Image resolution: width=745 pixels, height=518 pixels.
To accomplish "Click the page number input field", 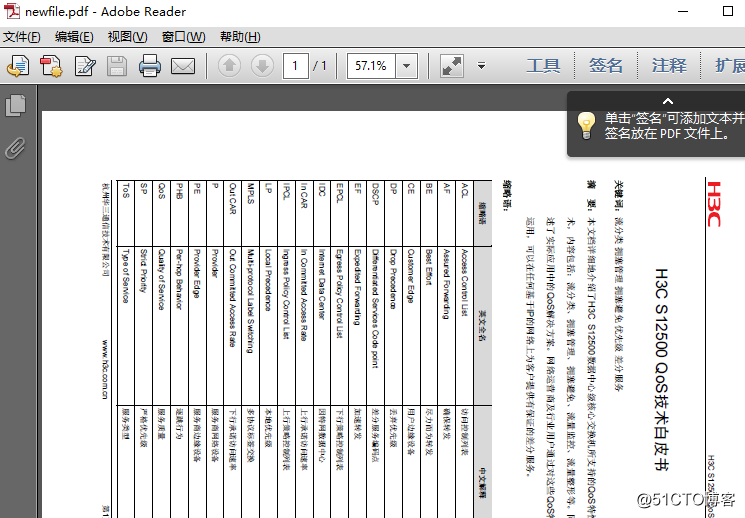I will (x=296, y=66).
